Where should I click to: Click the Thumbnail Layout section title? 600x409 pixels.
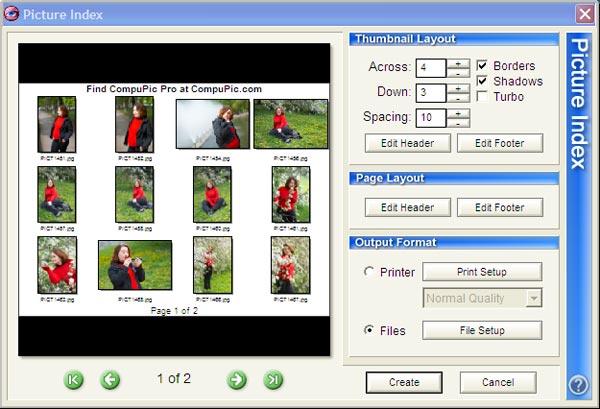pyautogui.click(x=405, y=39)
